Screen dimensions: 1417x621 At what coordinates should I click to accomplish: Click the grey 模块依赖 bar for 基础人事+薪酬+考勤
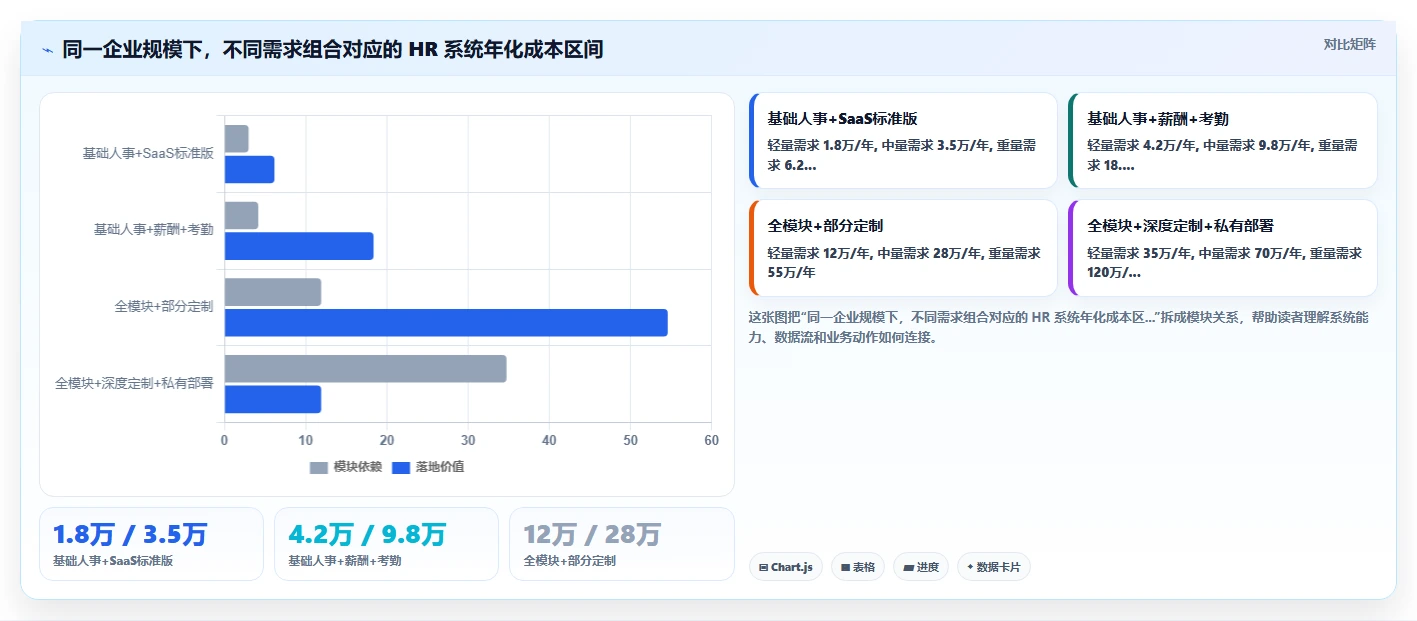pyautogui.click(x=241, y=215)
